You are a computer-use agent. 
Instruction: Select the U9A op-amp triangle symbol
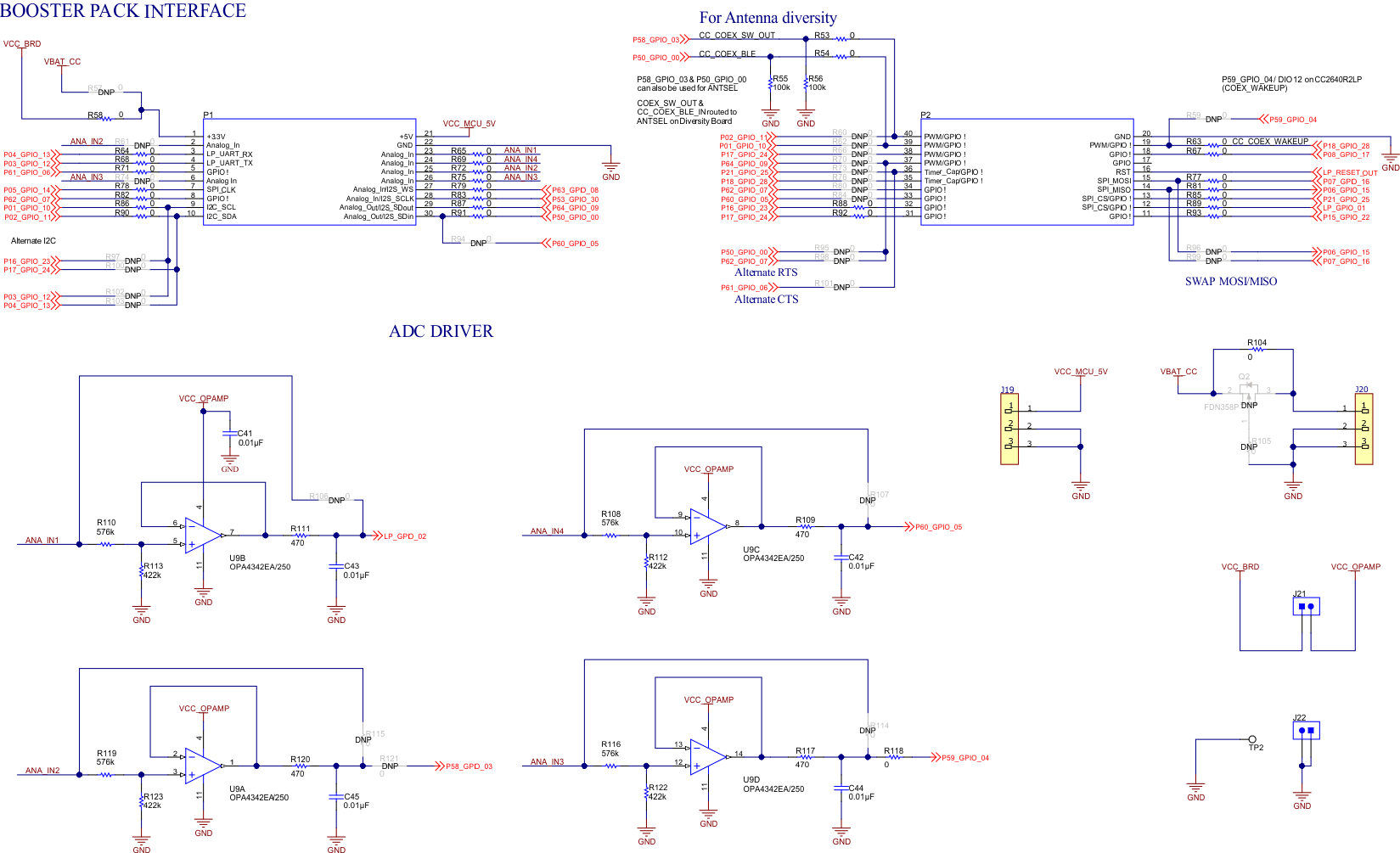tap(204, 766)
